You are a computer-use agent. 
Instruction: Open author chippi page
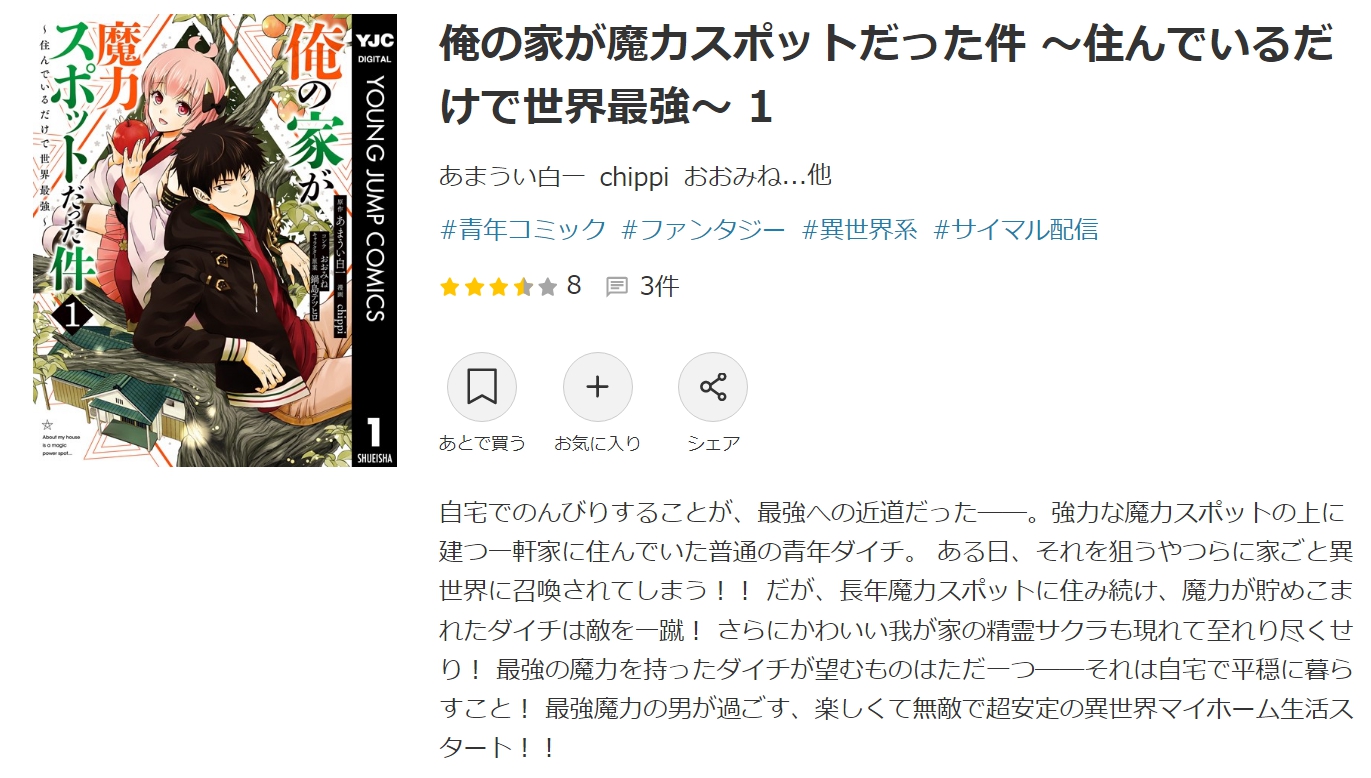634,176
